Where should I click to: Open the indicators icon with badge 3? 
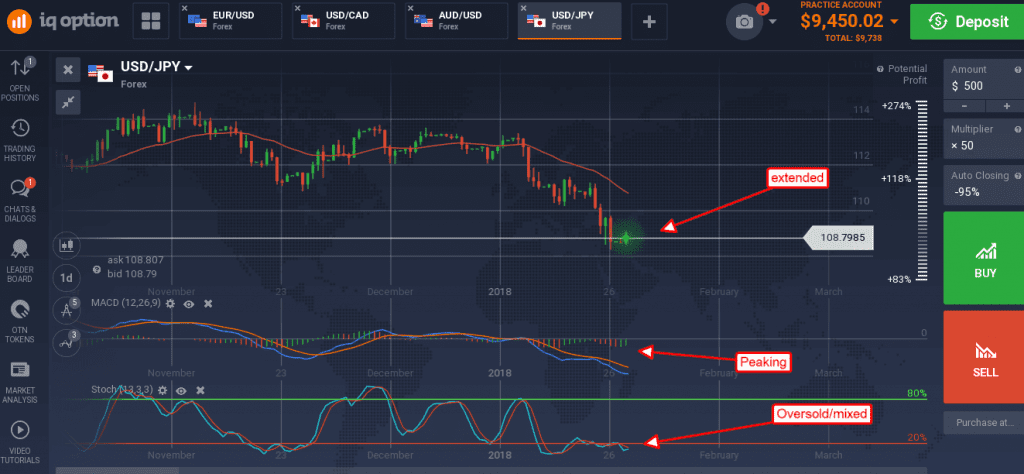click(67, 342)
